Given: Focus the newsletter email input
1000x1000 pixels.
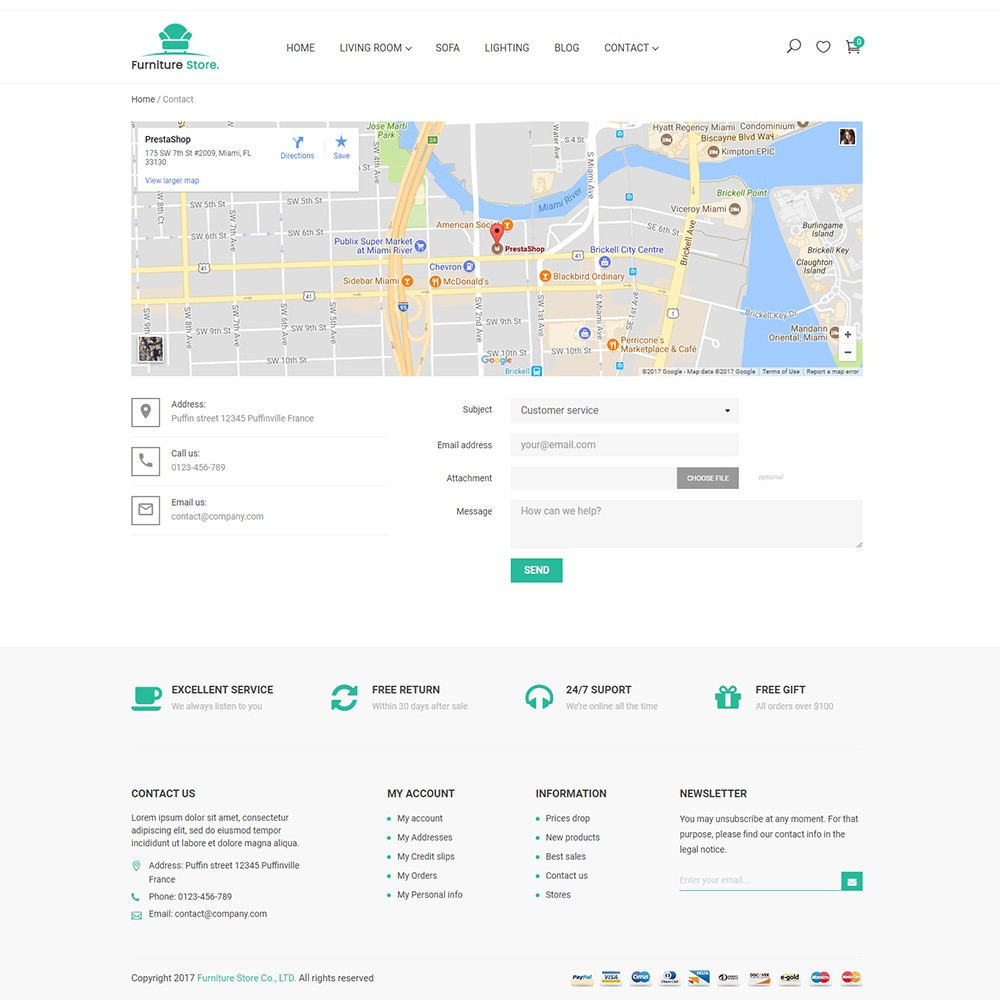Looking at the screenshot, I should [760, 880].
